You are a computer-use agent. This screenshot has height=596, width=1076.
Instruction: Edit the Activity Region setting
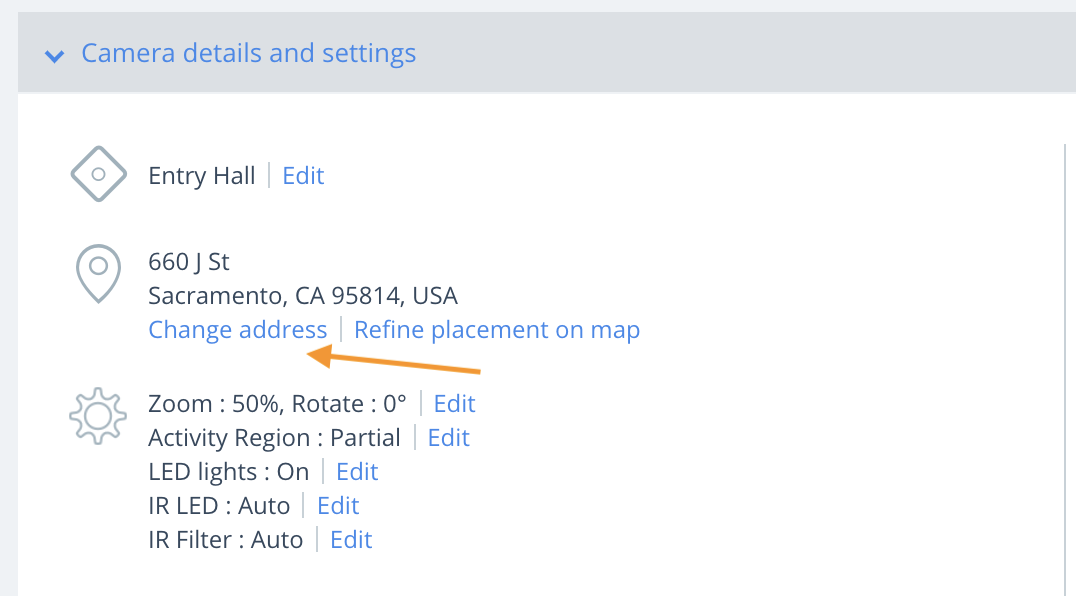[x=447, y=437]
